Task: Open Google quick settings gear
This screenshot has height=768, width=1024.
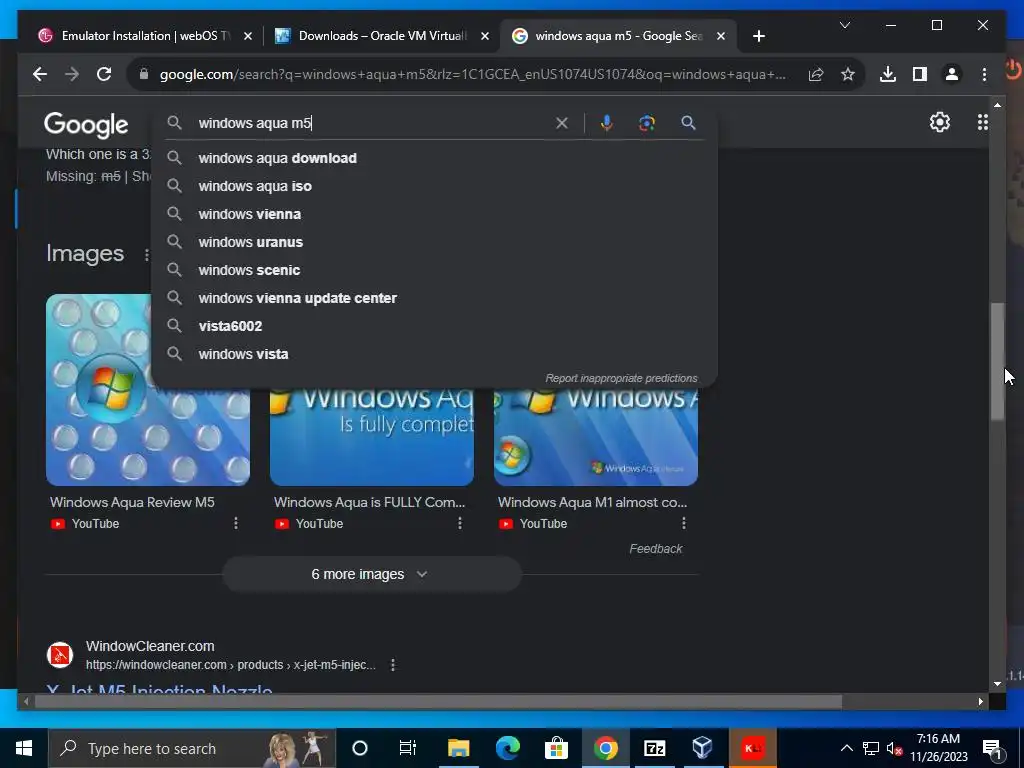Action: 940,122
